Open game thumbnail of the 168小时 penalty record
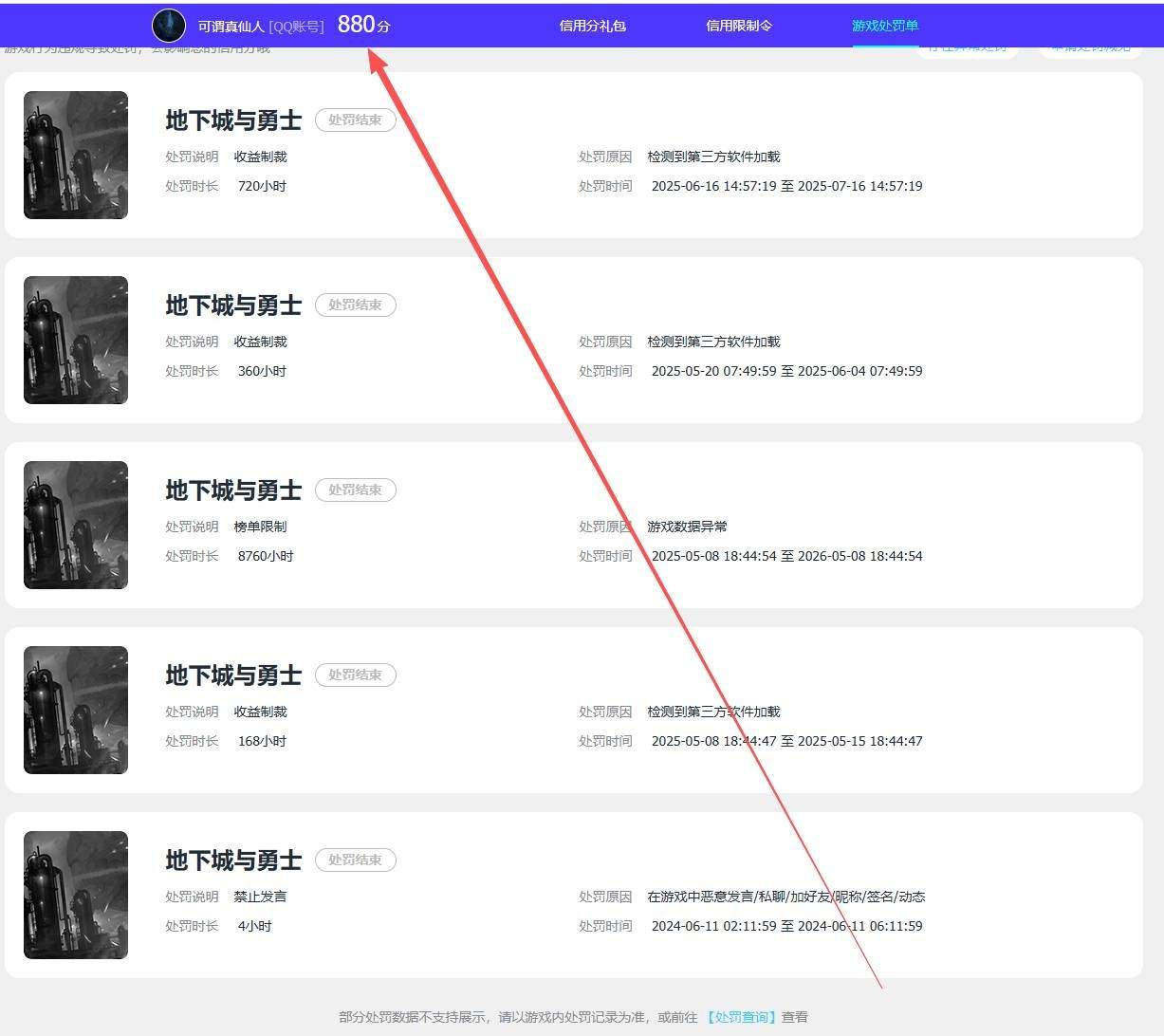This screenshot has height=1036, width=1164. [76, 710]
